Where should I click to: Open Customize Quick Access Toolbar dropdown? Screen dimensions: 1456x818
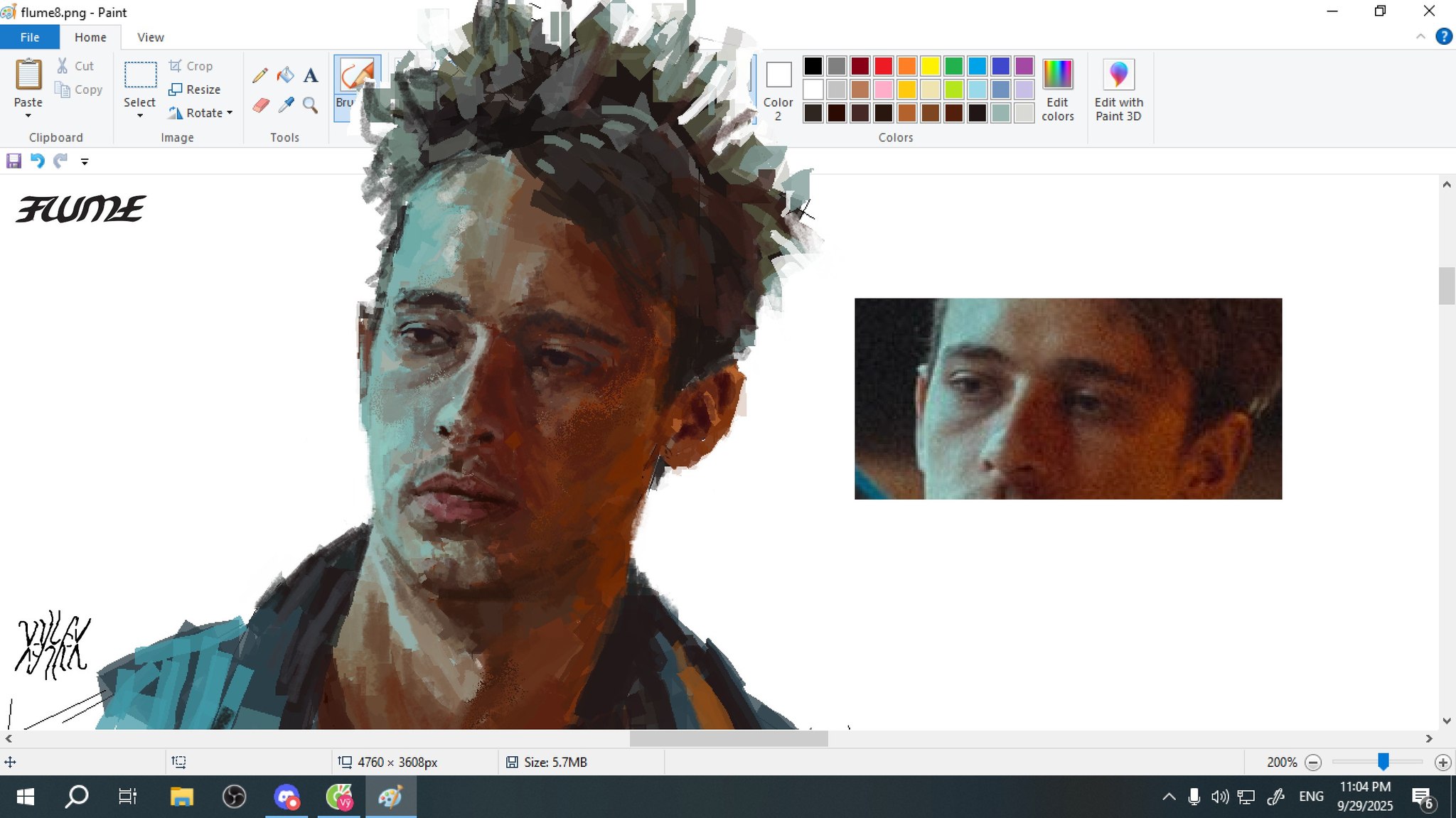pyautogui.click(x=85, y=162)
